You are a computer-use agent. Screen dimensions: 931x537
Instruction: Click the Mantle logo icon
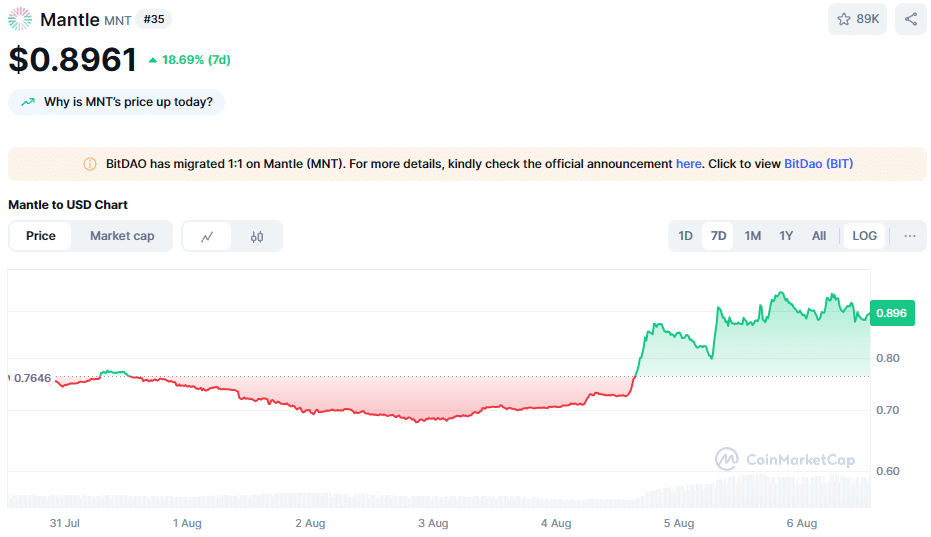(x=20, y=19)
